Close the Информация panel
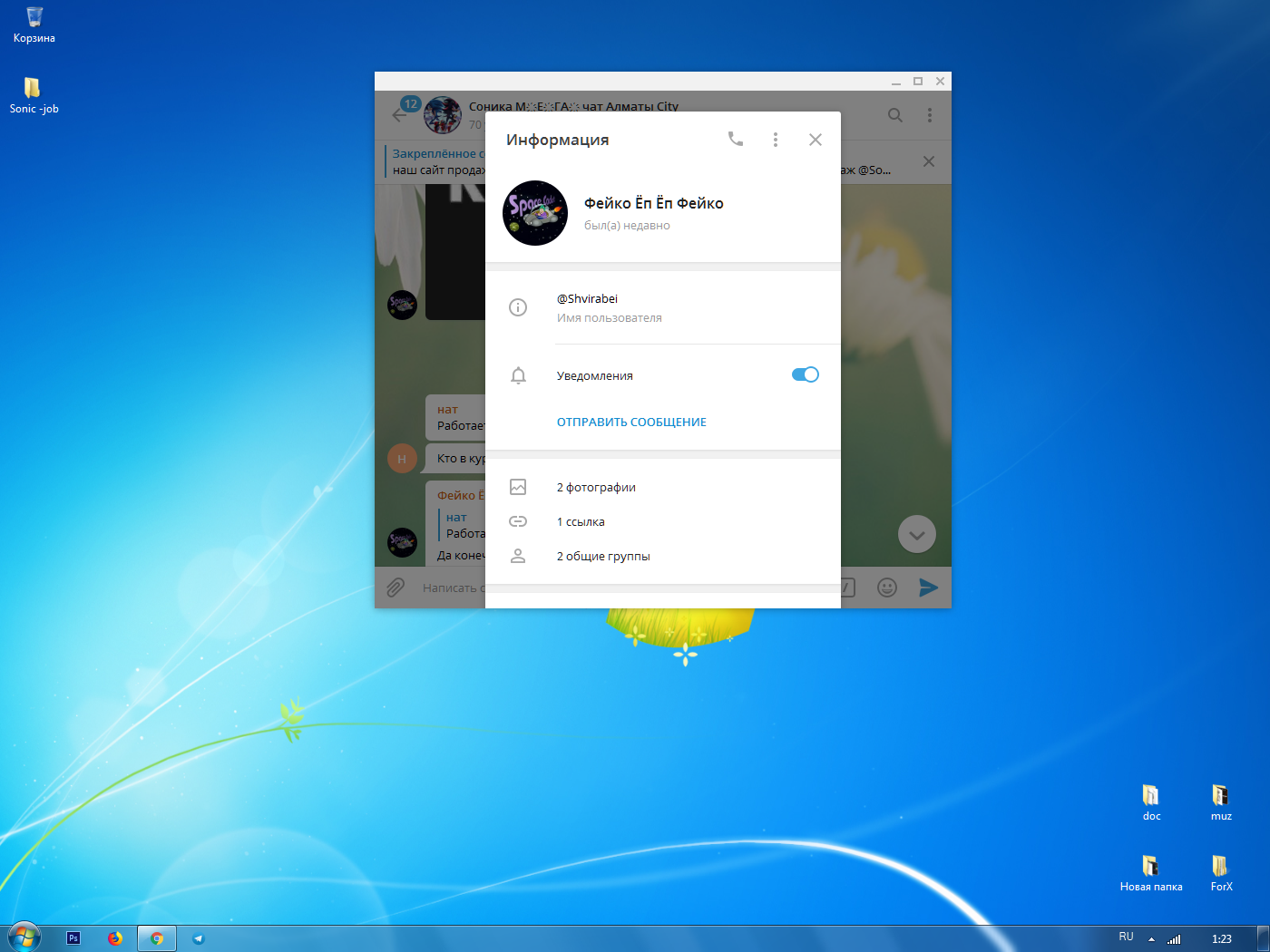 point(816,140)
